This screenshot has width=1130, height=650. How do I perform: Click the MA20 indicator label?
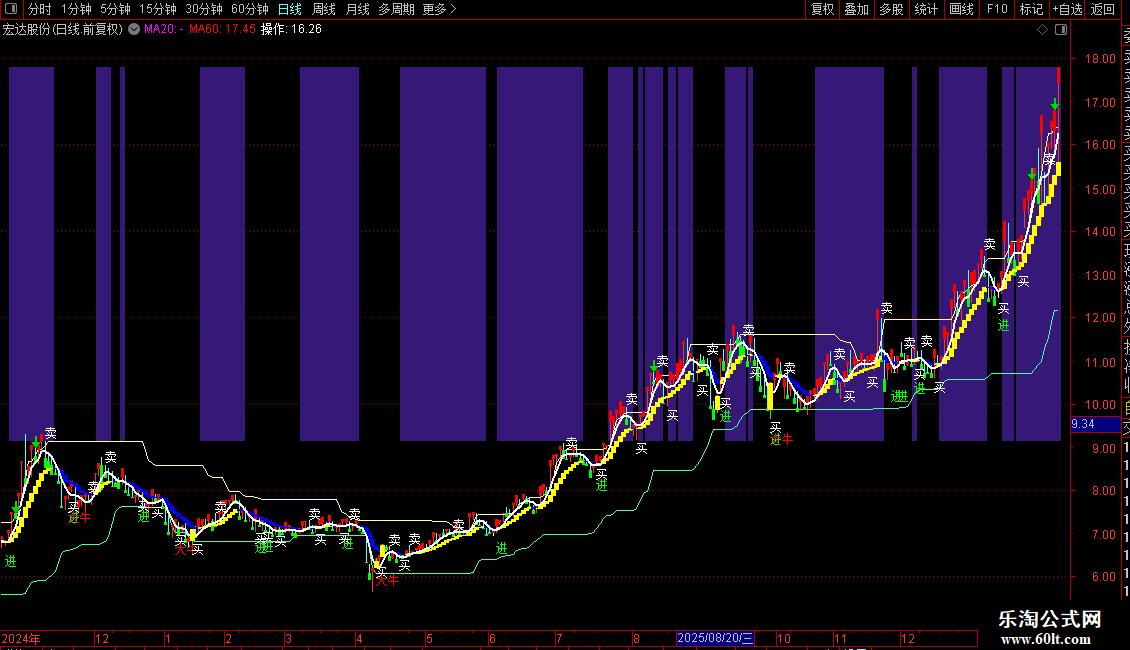(164, 29)
